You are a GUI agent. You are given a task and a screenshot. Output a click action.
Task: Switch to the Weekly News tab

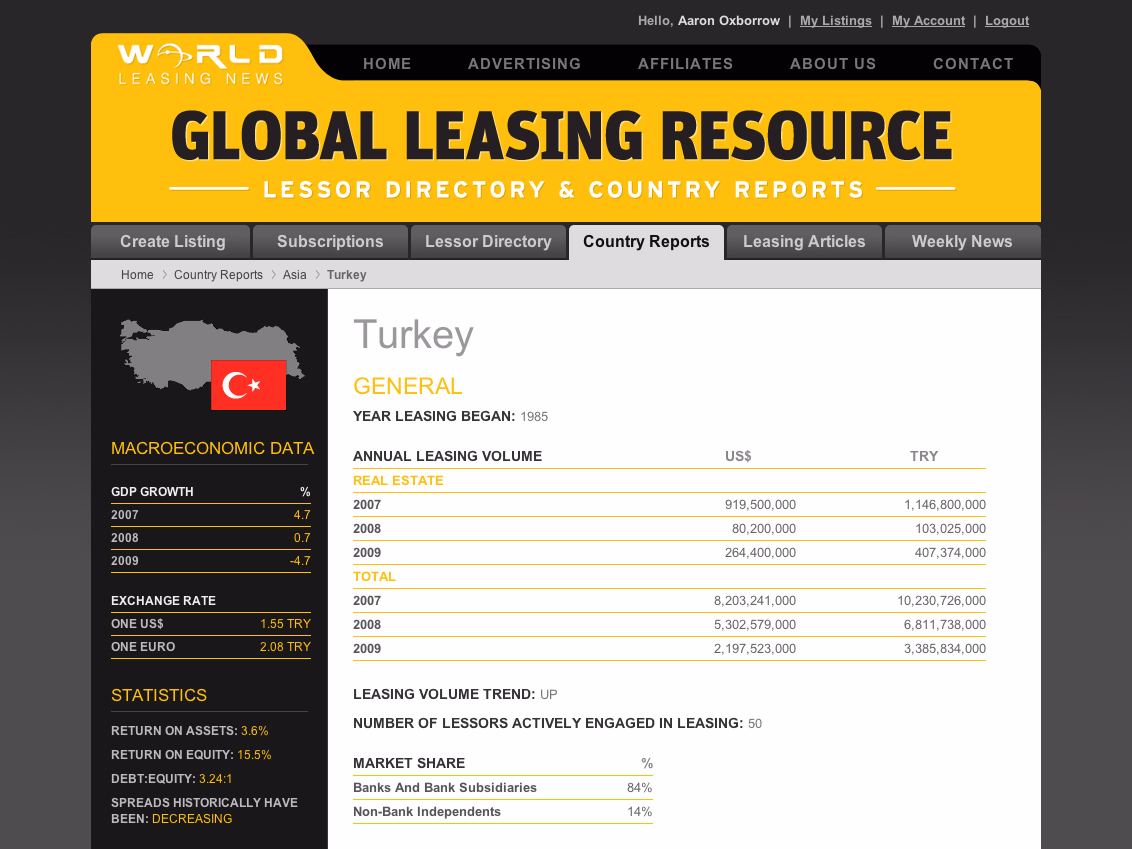[962, 242]
